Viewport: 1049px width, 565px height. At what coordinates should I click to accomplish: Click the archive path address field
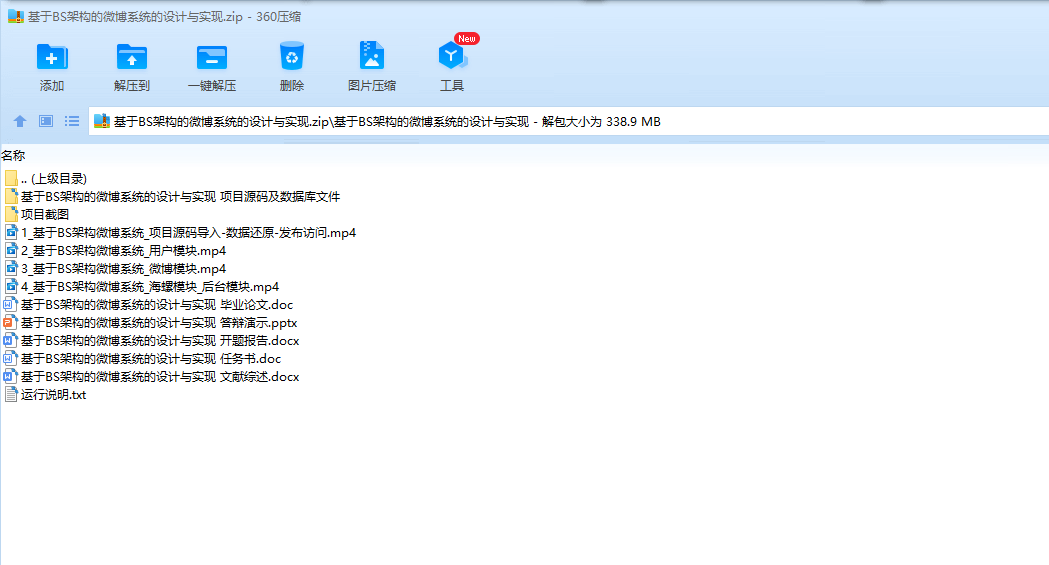click(569, 122)
